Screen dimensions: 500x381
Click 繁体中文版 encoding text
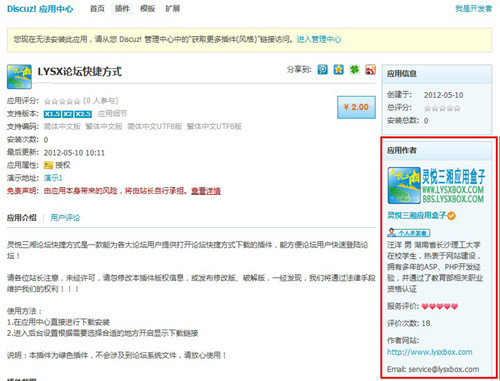coord(104,127)
